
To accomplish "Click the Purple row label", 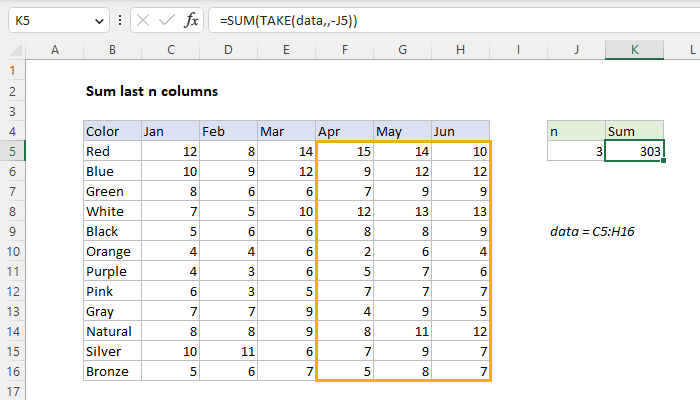I will [x=112, y=271].
